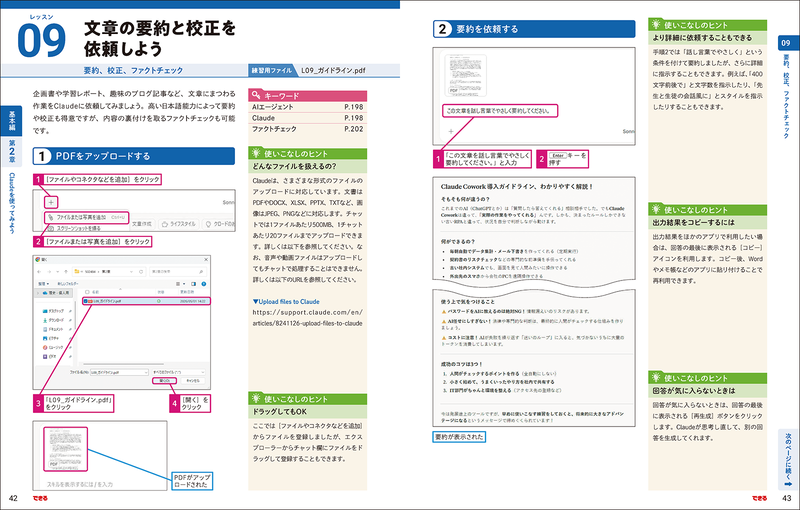Open ビデオ in the dialog sidebar
Viewport: 800px width, 510px height.
tap(49, 356)
